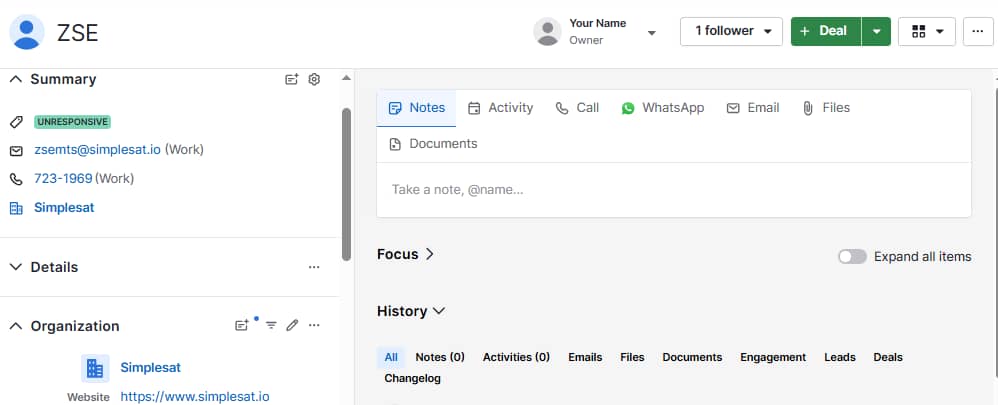
Task: Switch to the Activity tab
Action: [500, 108]
